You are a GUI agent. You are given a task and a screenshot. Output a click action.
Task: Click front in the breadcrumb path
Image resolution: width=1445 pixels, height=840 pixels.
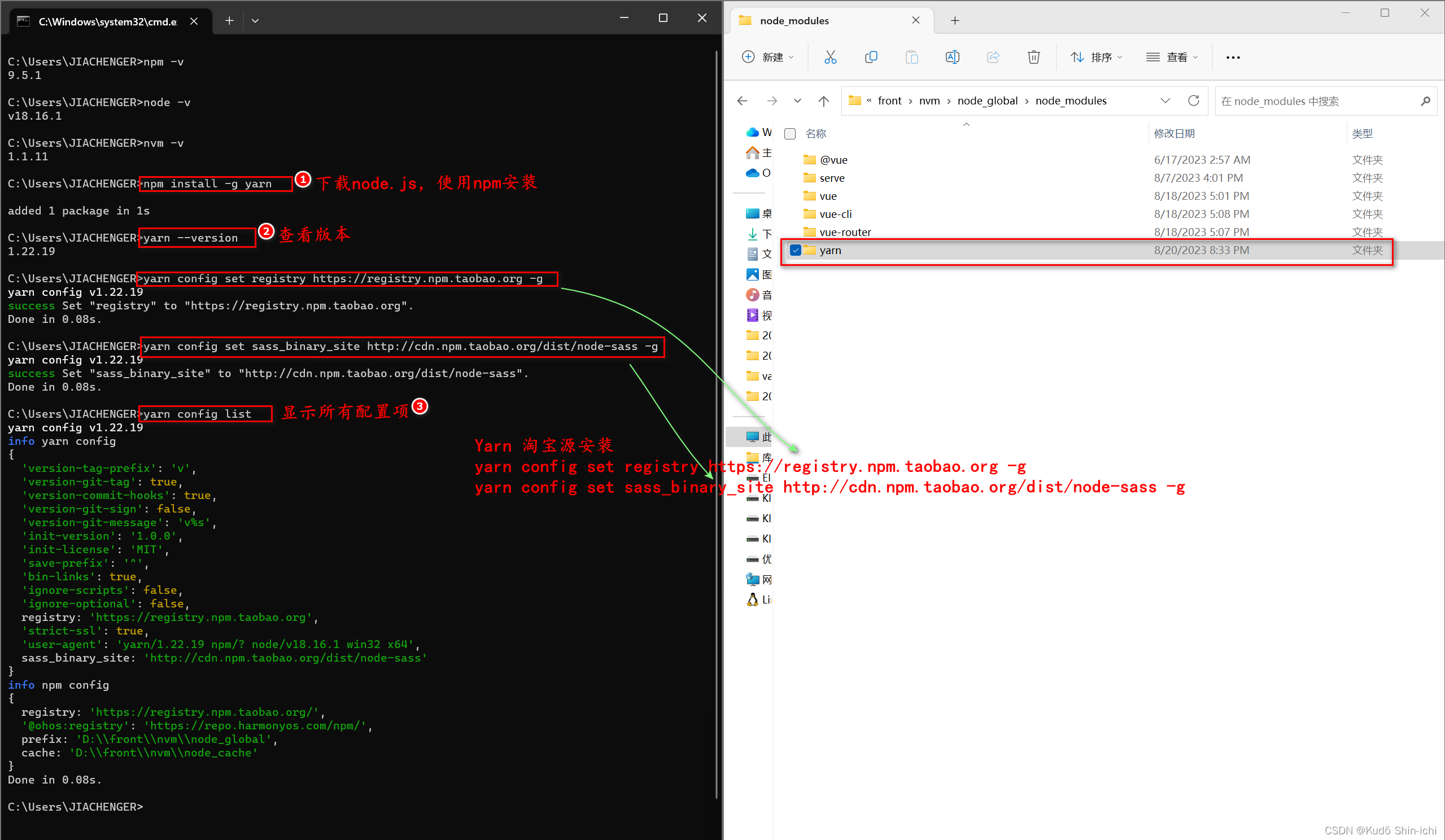point(889,101)
